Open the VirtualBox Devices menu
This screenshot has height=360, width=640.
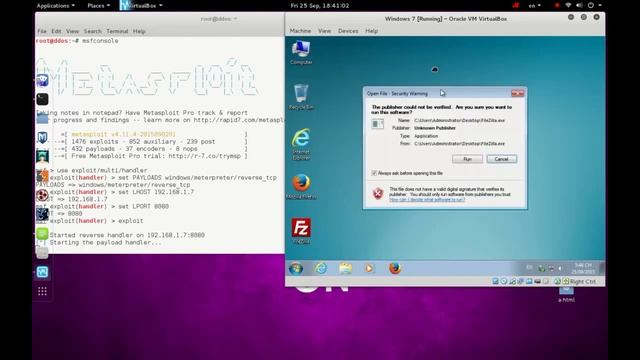pyautogui.click(x=348, y=31)
